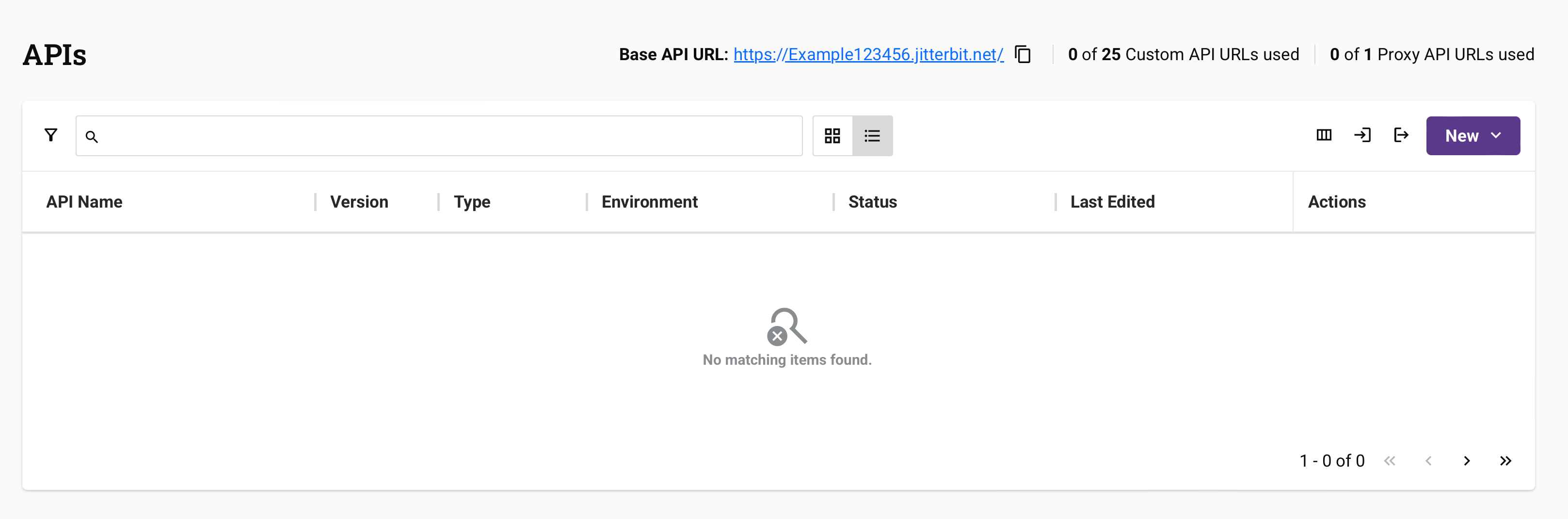Jump to the first page

tap(1390, 461)
